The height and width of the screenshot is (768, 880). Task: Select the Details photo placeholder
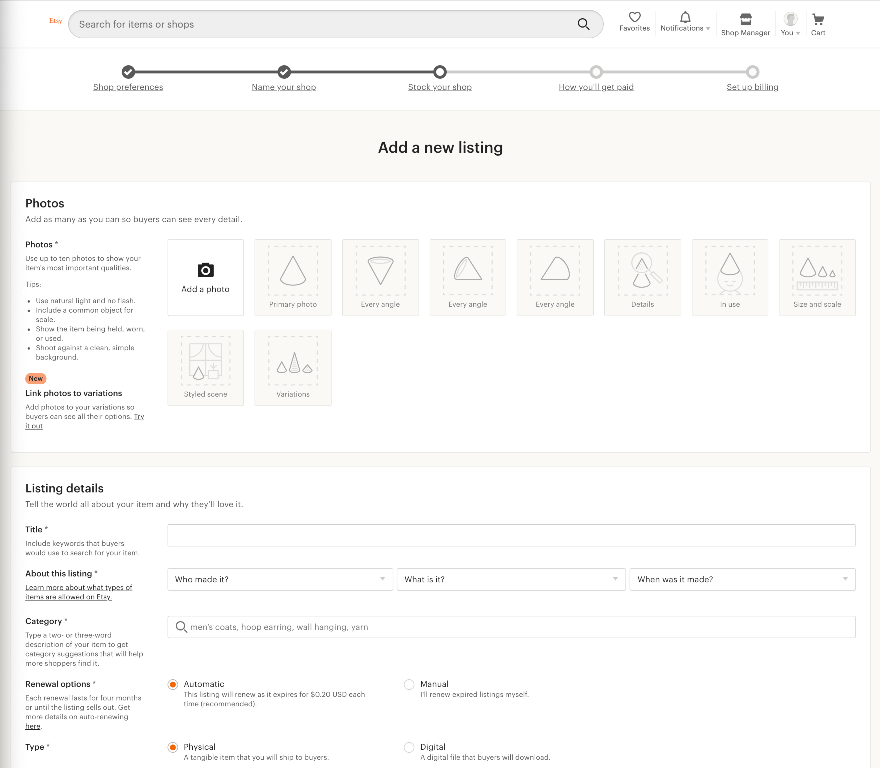(643, 277)
